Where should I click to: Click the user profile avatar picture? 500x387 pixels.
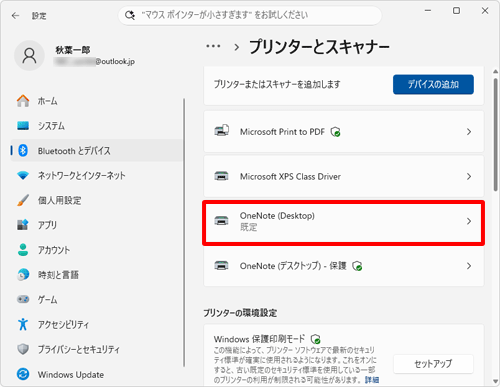pyautogui.click(x=29, y=56)
